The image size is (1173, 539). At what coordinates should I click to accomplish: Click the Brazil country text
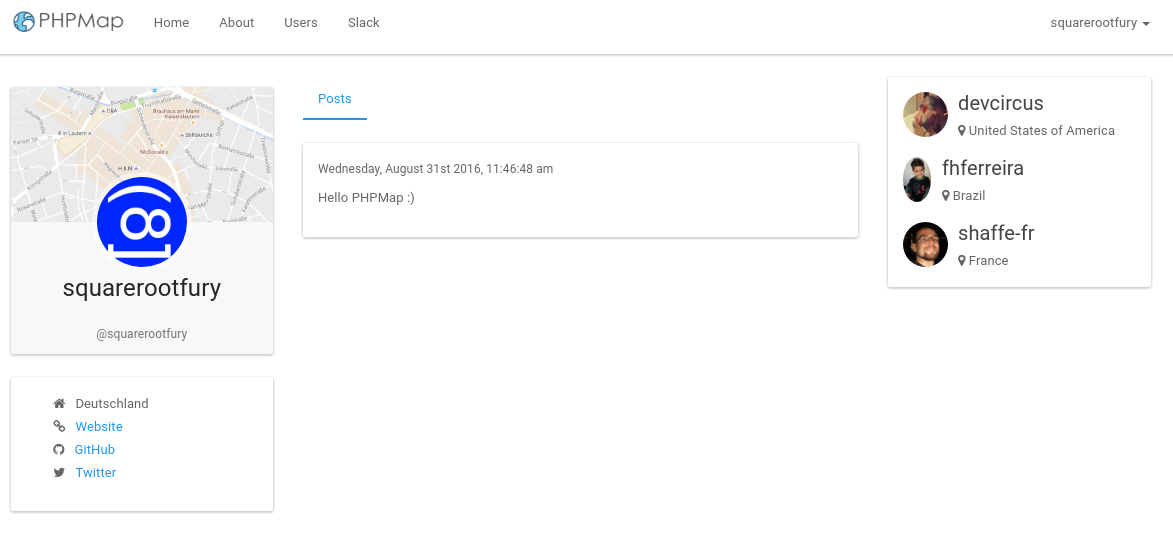pos(969,196)
